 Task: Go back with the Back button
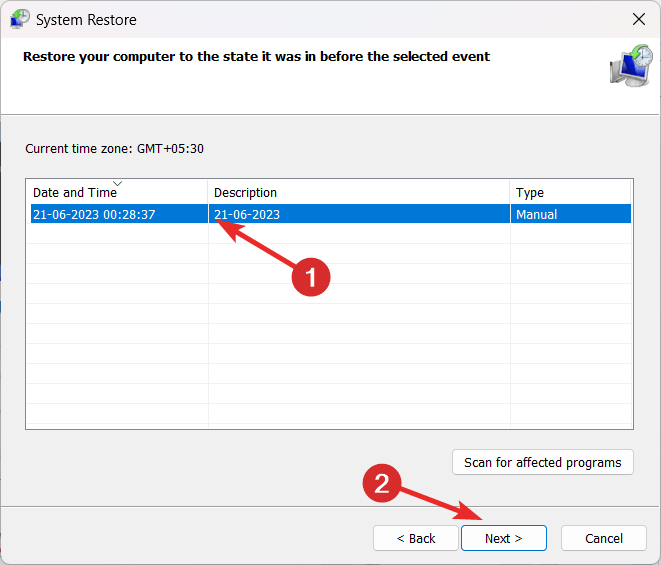(415, 538)
